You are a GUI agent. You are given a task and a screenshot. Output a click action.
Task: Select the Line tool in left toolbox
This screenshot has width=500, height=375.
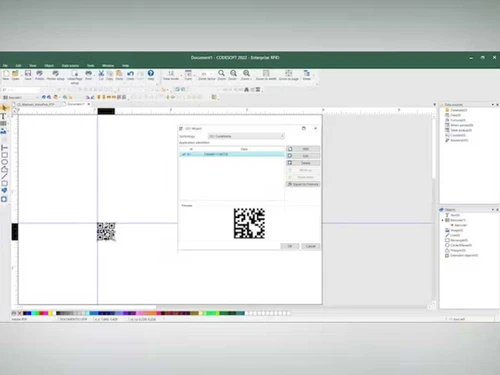pos(4,176)
